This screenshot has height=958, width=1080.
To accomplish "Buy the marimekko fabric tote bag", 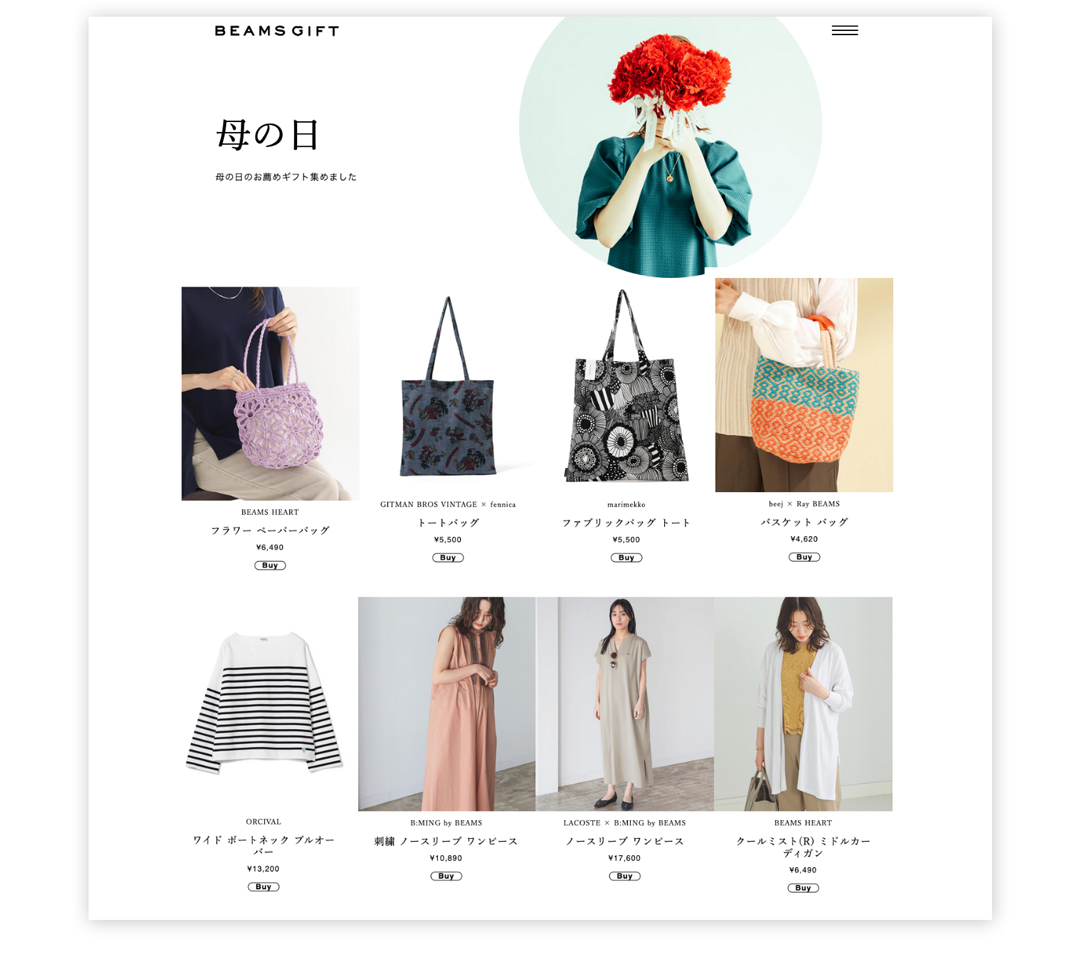I will tap(626, 558).
